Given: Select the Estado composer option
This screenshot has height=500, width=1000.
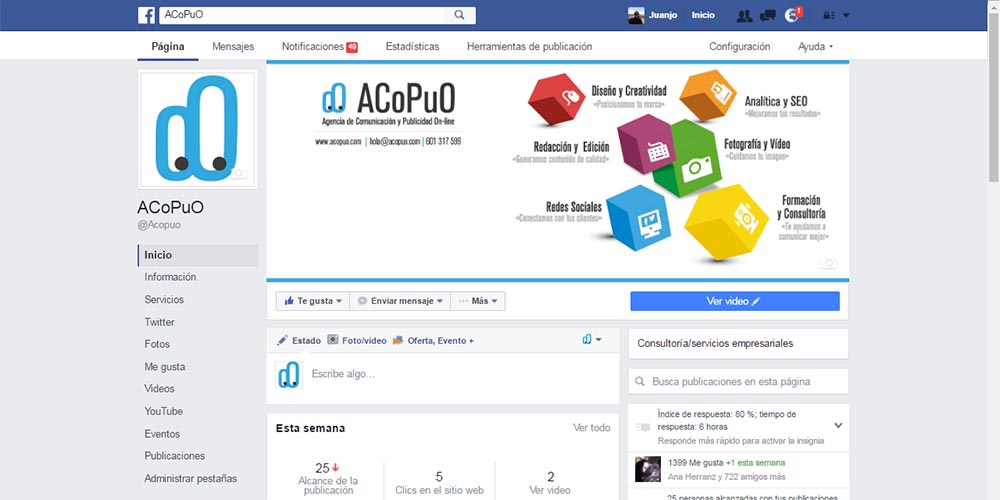Looking at the screenshot, I should click(299, 341).
